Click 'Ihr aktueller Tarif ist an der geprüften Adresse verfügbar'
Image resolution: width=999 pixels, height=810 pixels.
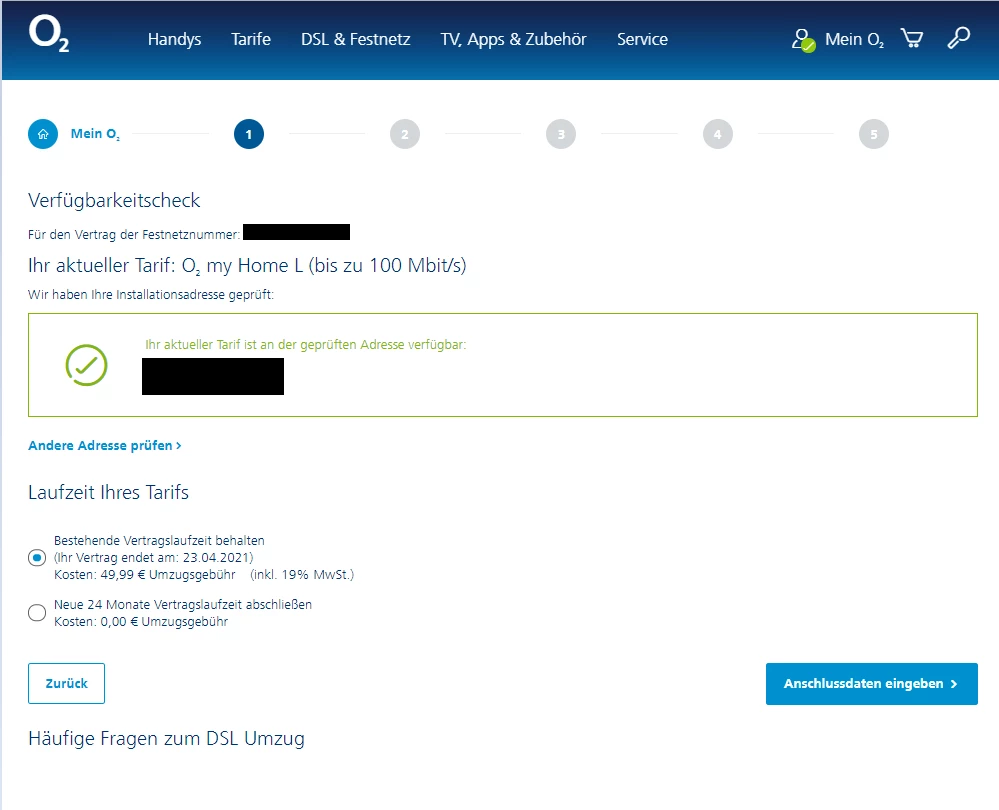(x=306, y=345)
